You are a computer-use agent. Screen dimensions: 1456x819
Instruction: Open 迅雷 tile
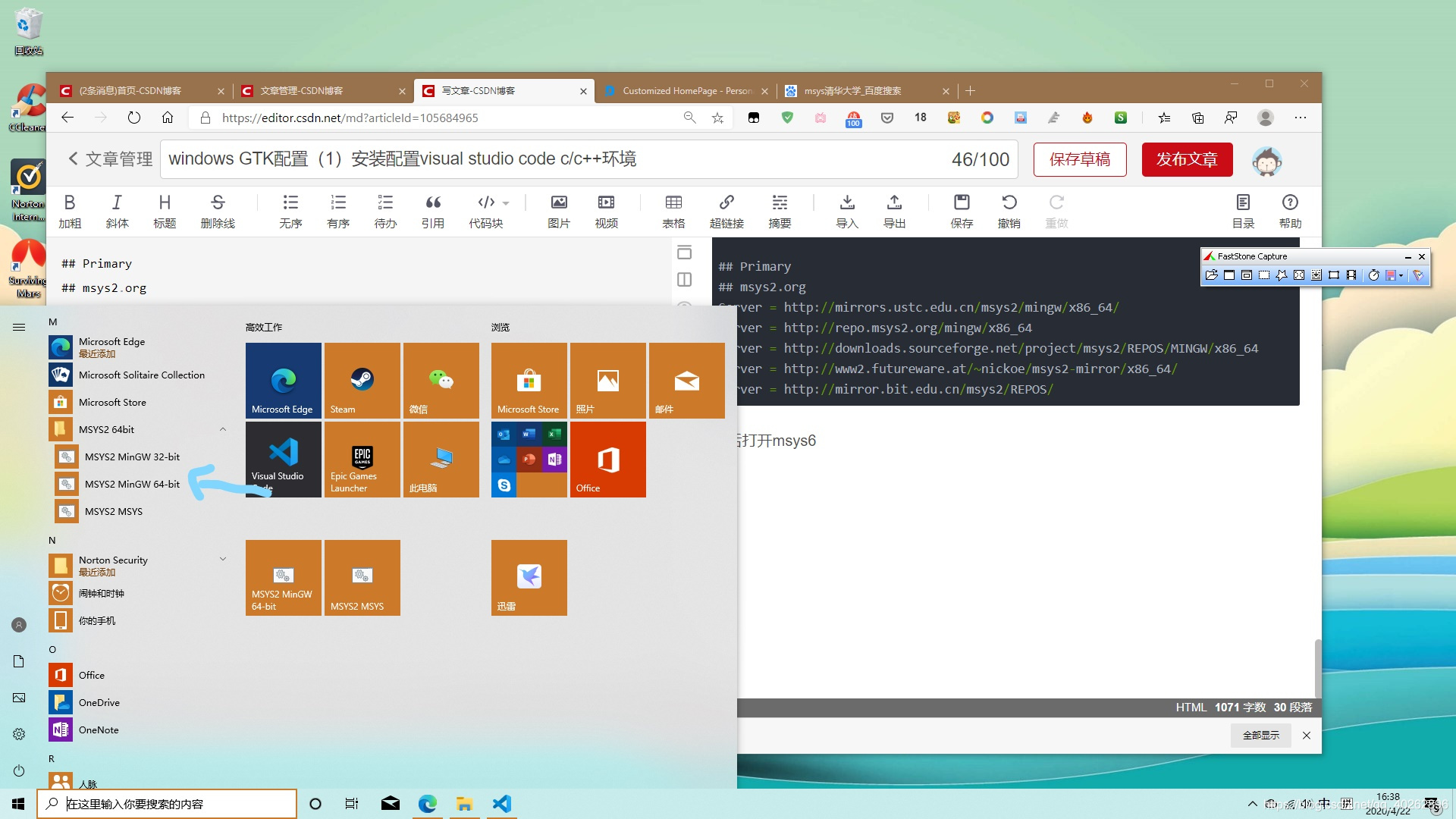coord(529,578)
